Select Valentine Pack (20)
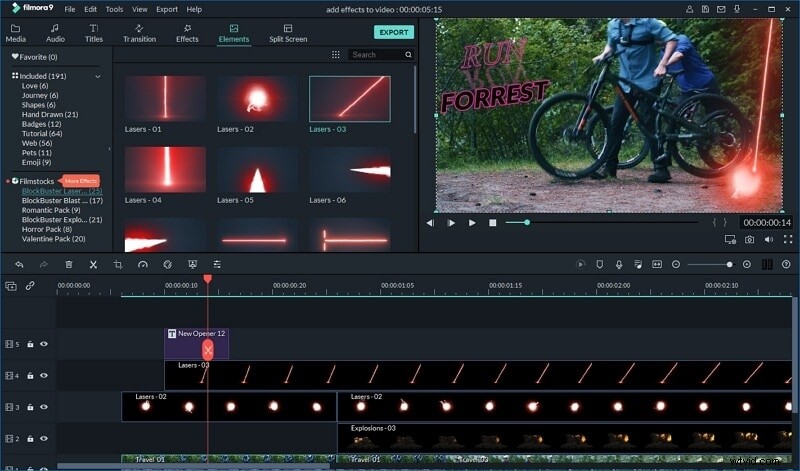 [54, 239]
